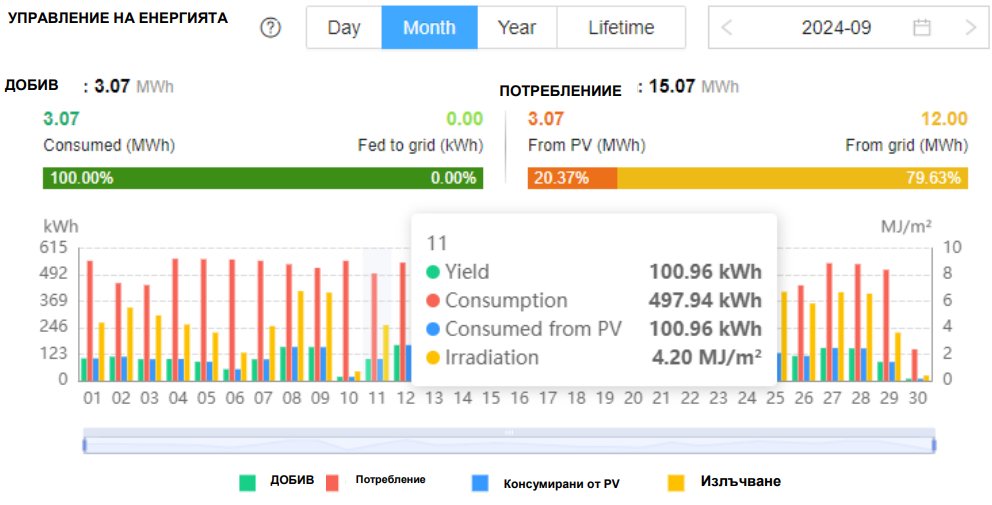The width and height of the screenshot is (992, 505).
Task: Click the 2024-09 date field
Action: 836,27
